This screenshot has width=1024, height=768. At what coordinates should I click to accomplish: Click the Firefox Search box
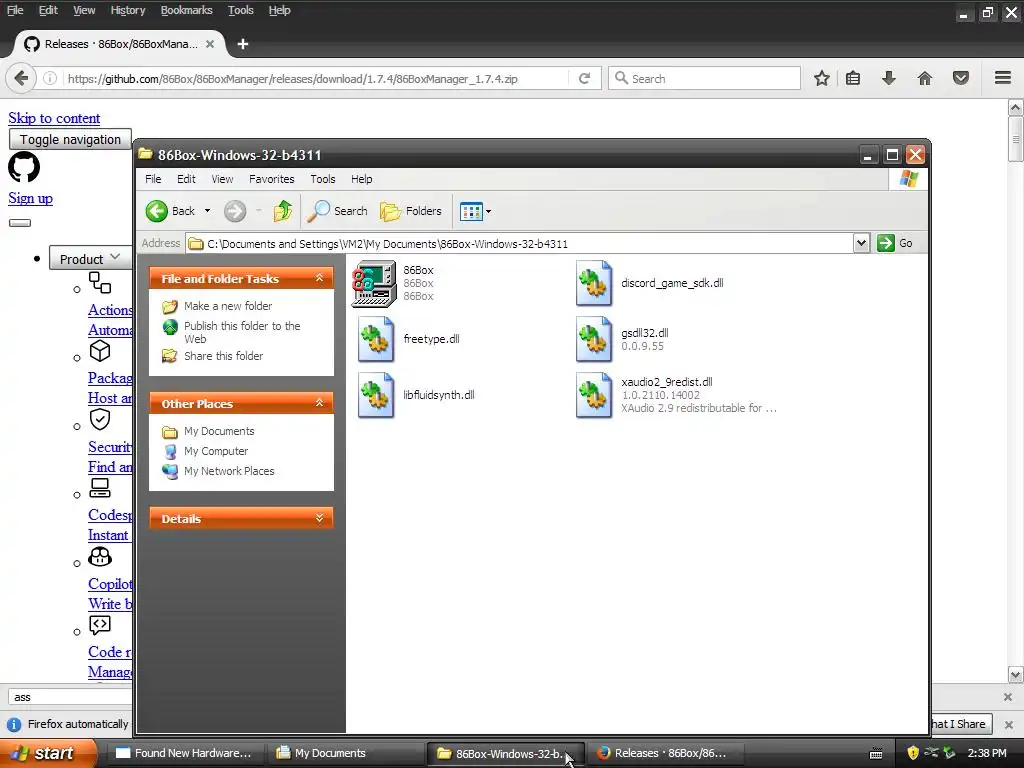704,78
